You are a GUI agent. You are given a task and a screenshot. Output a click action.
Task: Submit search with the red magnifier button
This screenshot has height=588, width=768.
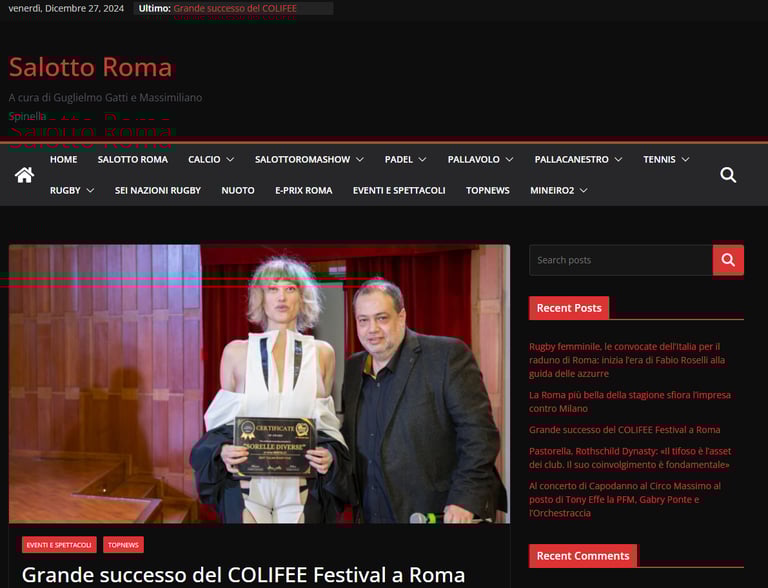coord(728,260)
